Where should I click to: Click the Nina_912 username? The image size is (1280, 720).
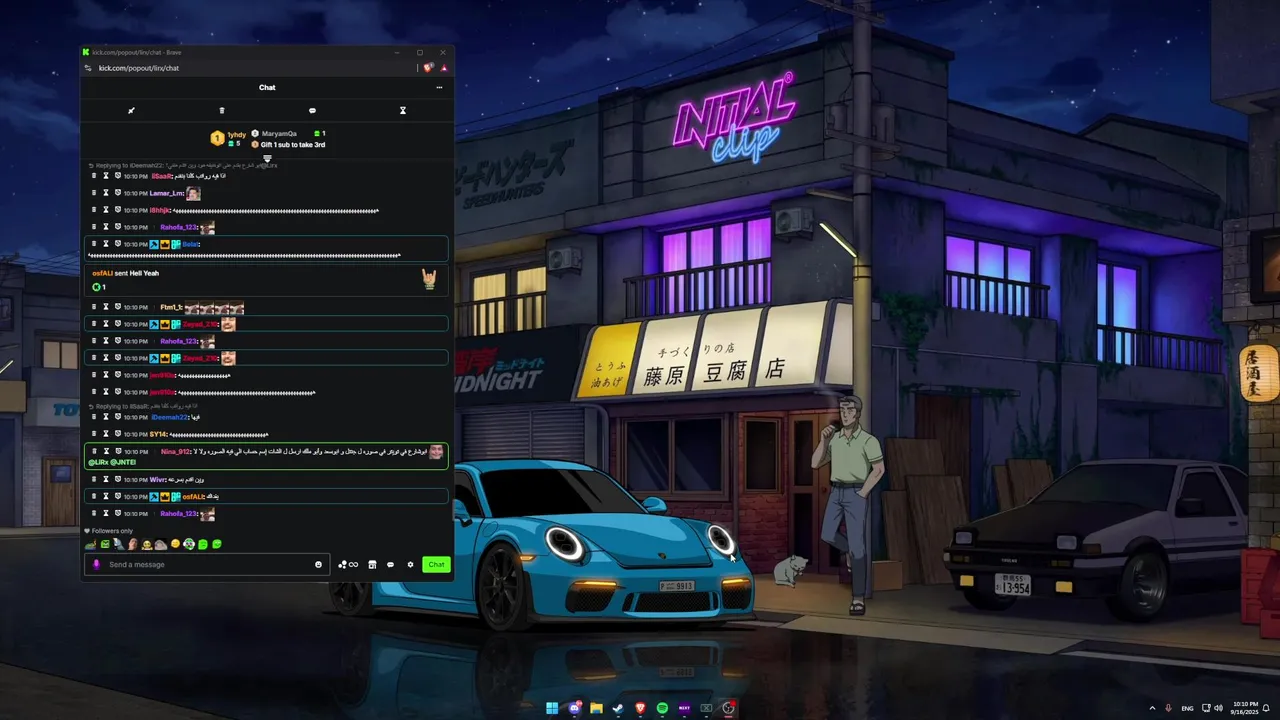click(175, 451)
